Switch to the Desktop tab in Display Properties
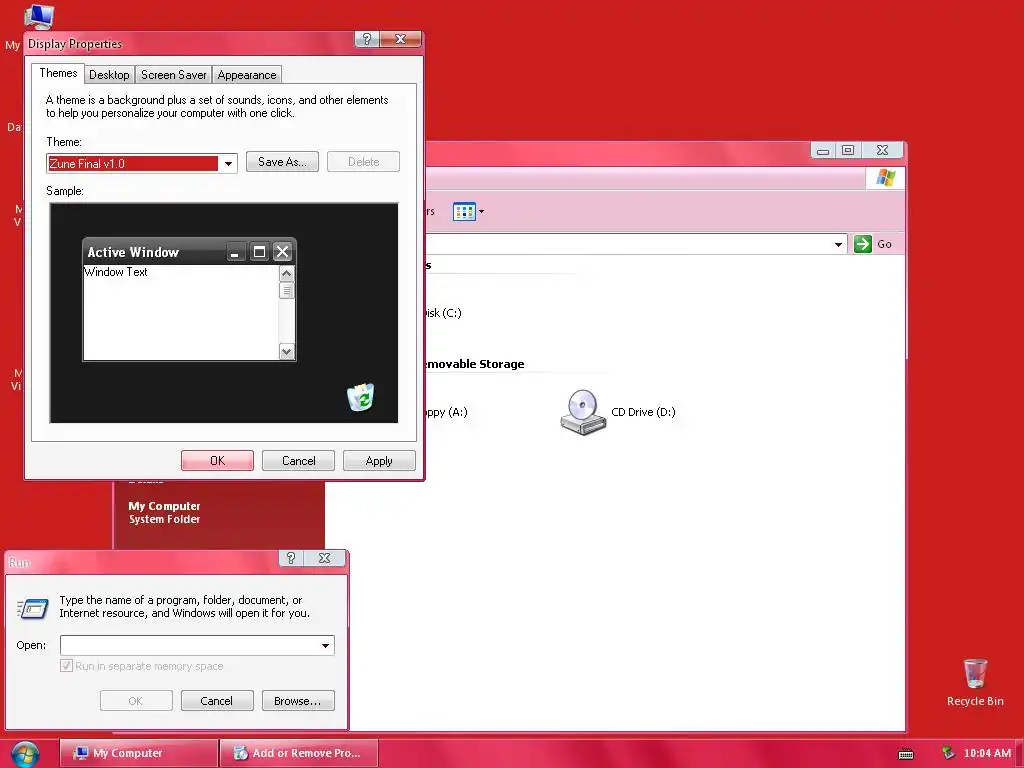This screenshot has width=1024, height=768. click(x=109, y=74)
